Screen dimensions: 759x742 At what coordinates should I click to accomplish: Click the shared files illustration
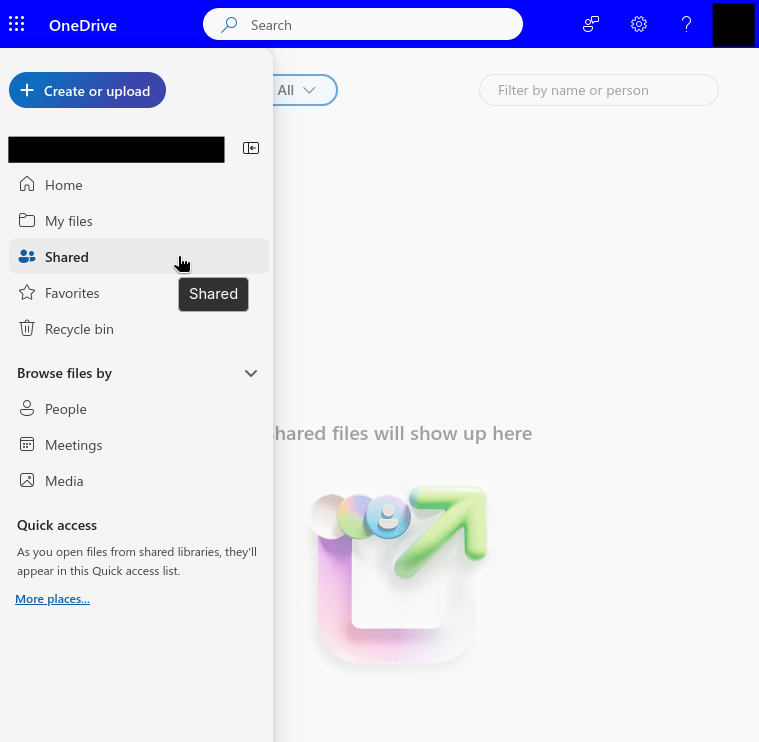pos(398,574)
